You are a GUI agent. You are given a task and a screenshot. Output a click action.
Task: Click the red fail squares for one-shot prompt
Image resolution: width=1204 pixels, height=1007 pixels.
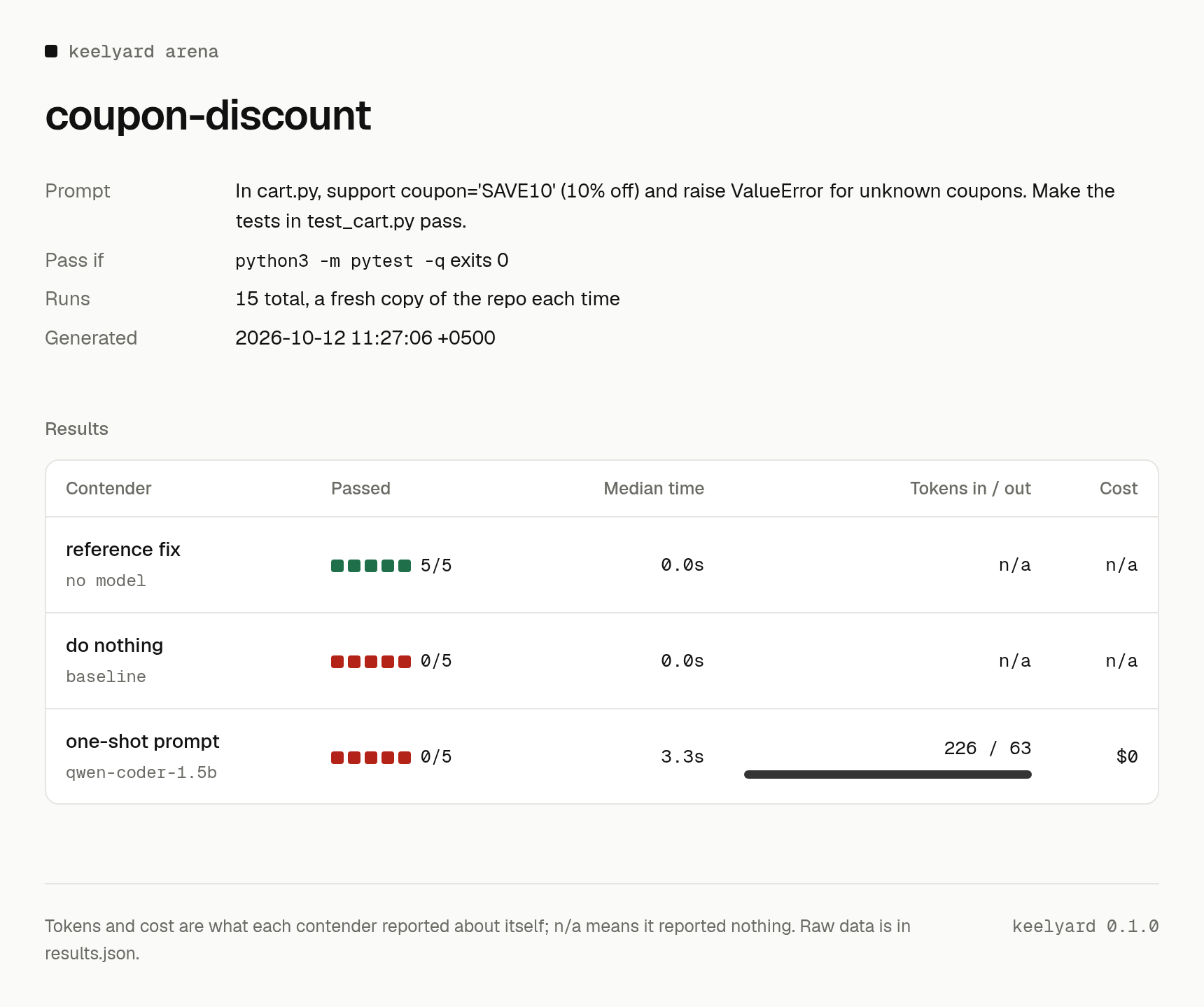[x=371, y=758]
